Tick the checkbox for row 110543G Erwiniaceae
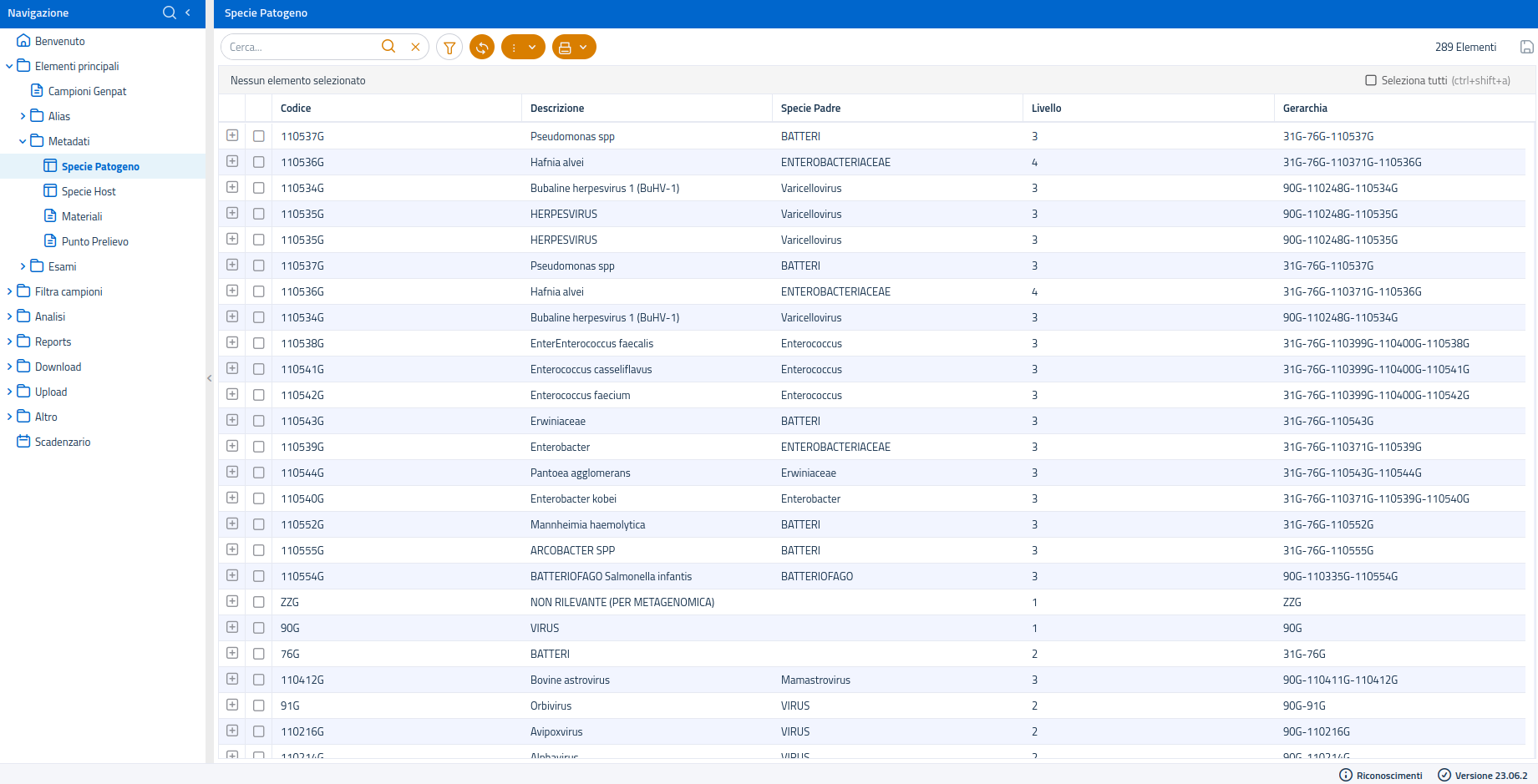 [x=259, y=421]
